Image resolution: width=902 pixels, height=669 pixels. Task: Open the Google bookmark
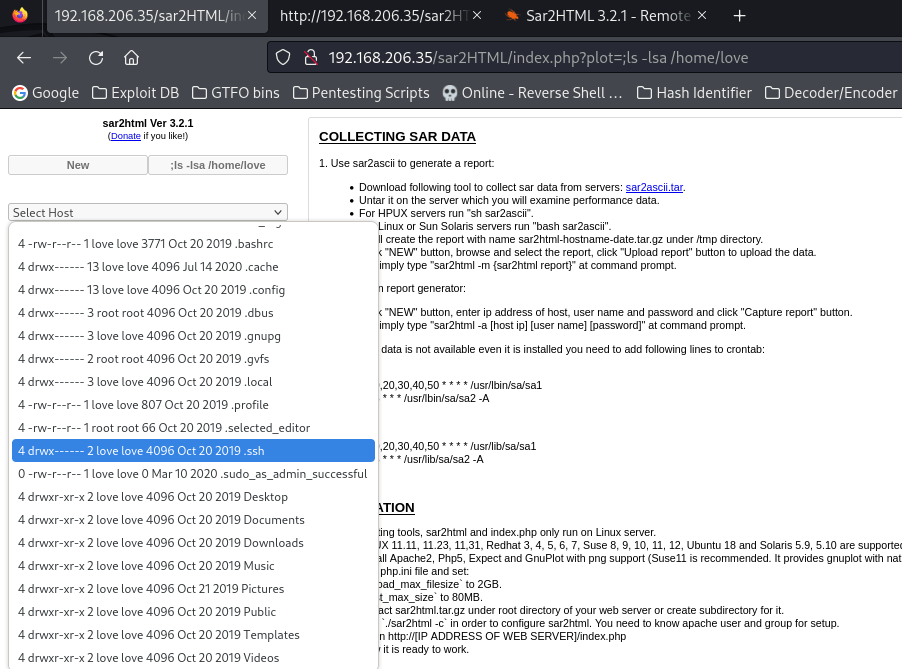[x=45, y=93]
